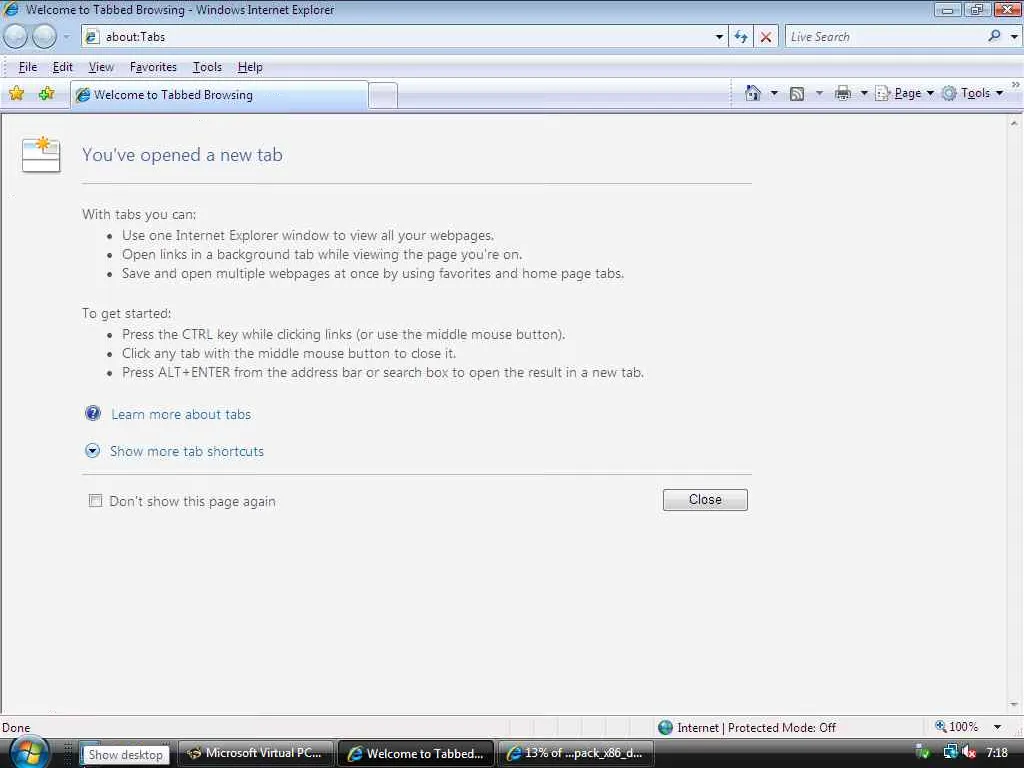Click the muted volume tray icon
Screen dimensions: 1024x768
point(969,752)
